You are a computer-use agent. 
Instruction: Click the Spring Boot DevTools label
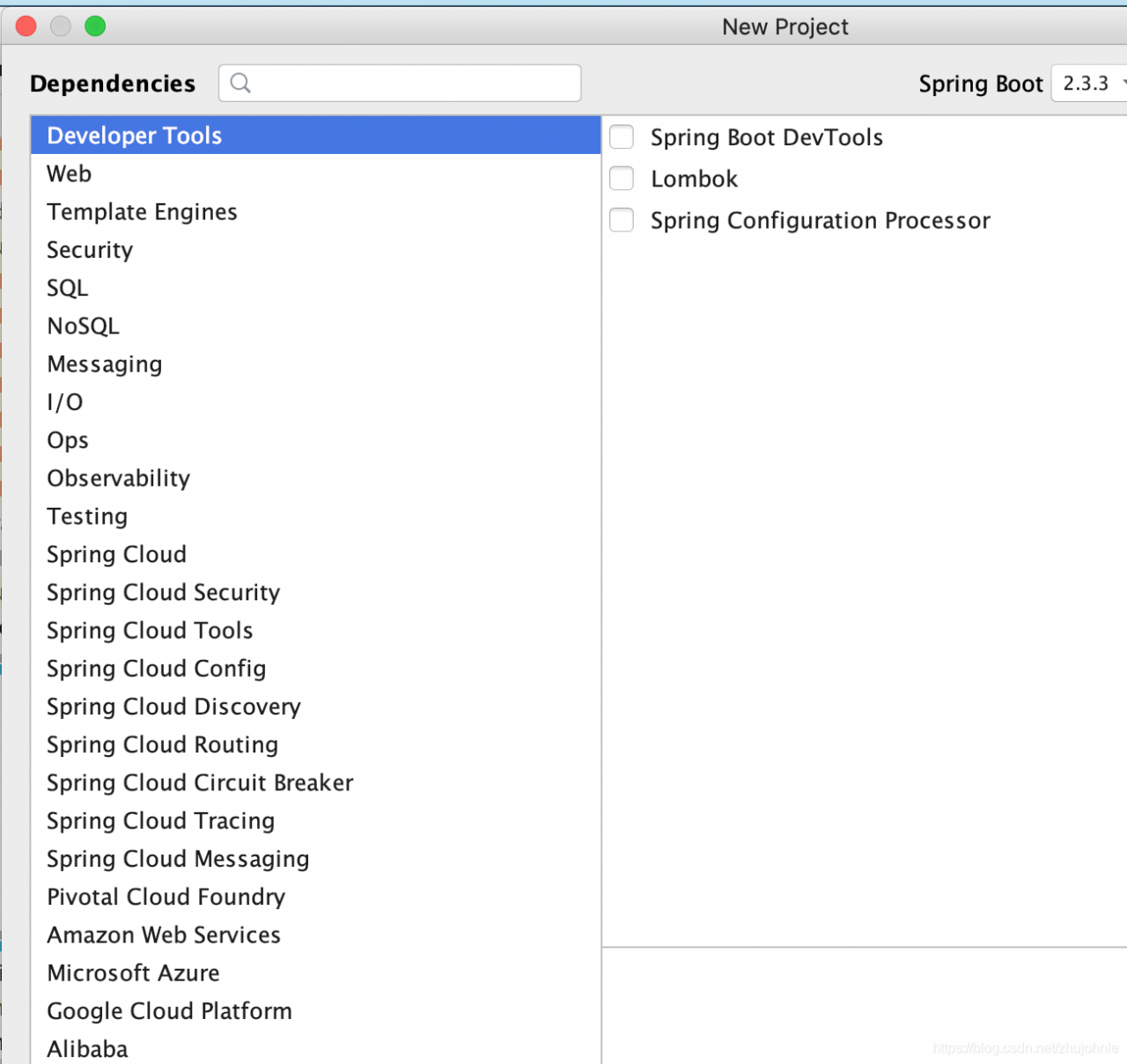(766, 138)
